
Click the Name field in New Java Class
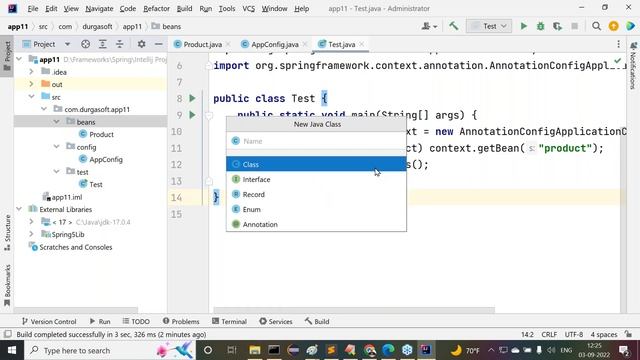(x=316, y=141)
